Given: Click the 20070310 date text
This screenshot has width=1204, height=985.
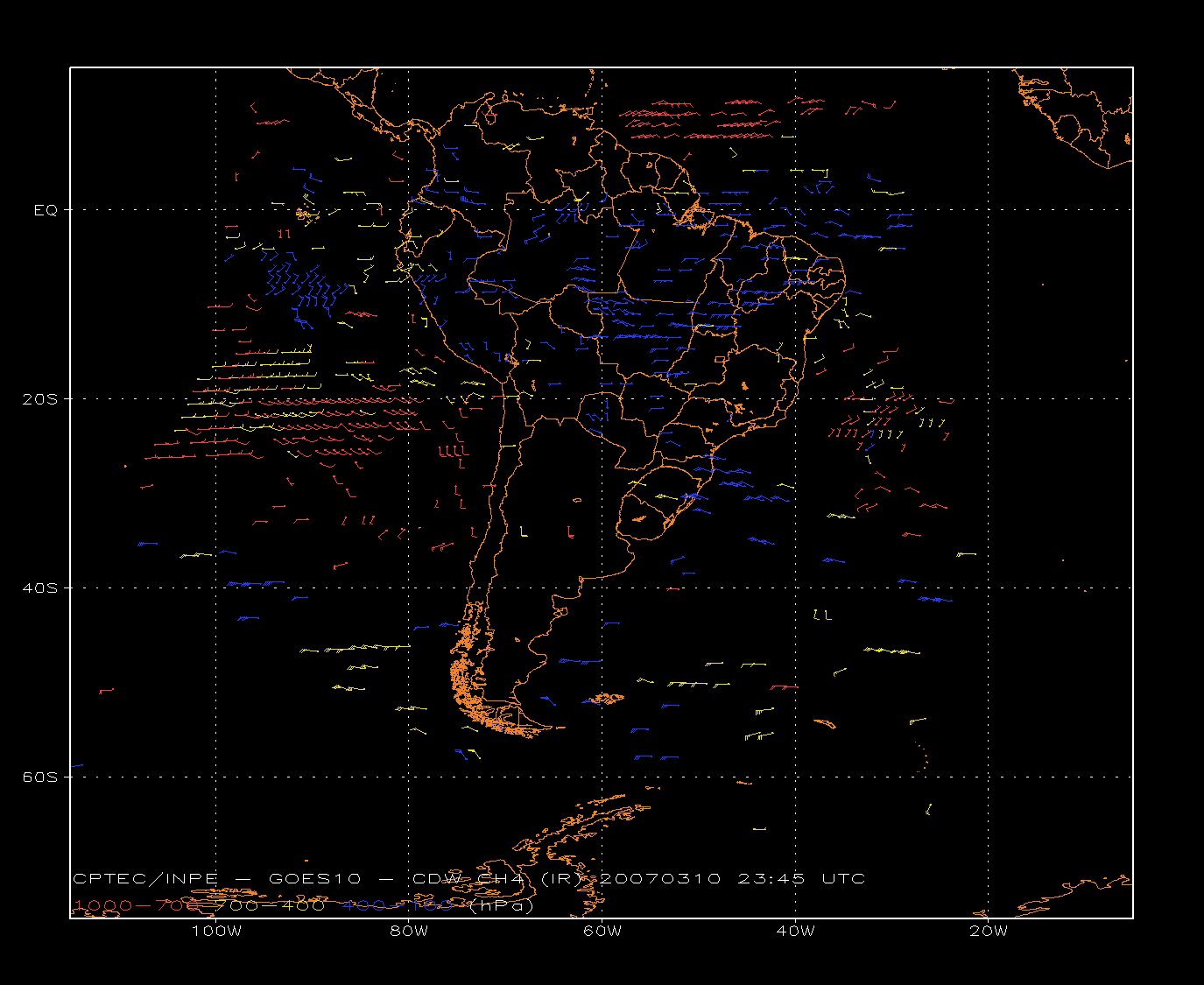Looking at the screenshot, I should pyautogui.click(x=659, y=879).
